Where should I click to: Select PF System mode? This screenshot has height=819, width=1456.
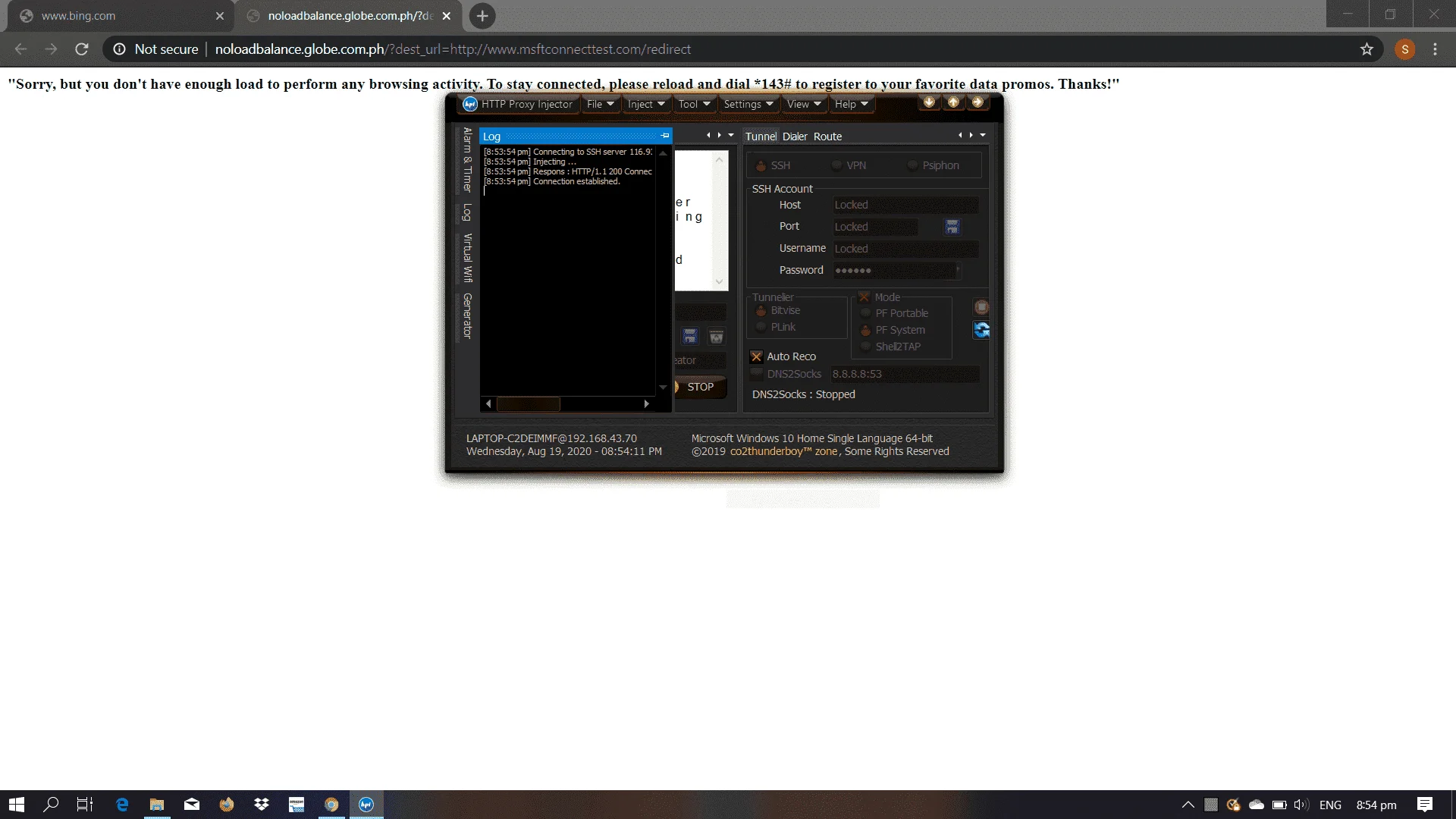pyautogui.click(x=893, y=330)
